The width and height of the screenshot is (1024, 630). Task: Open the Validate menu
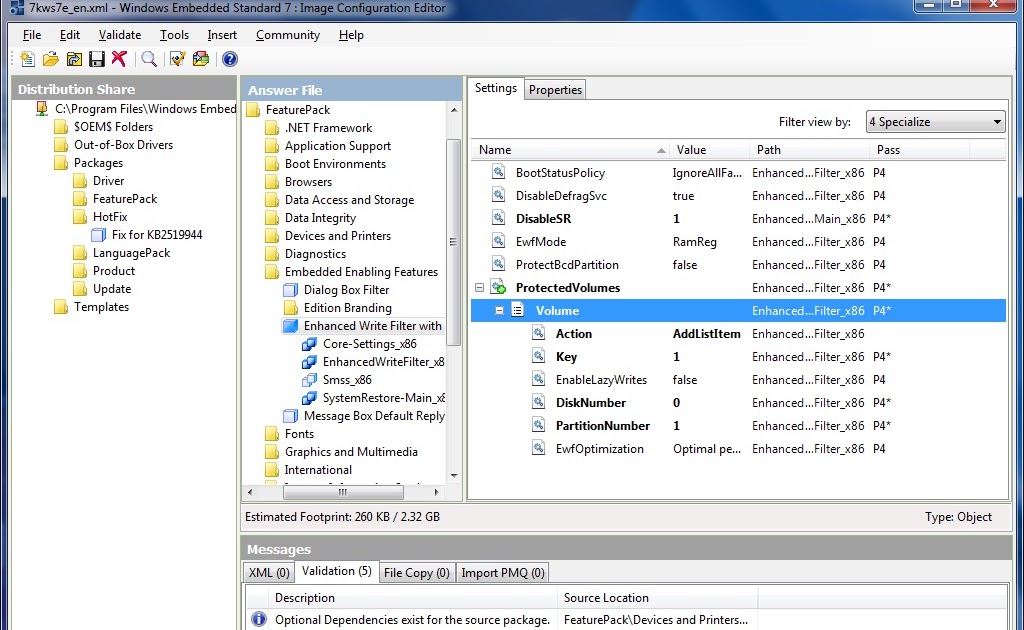pos(120,35)
